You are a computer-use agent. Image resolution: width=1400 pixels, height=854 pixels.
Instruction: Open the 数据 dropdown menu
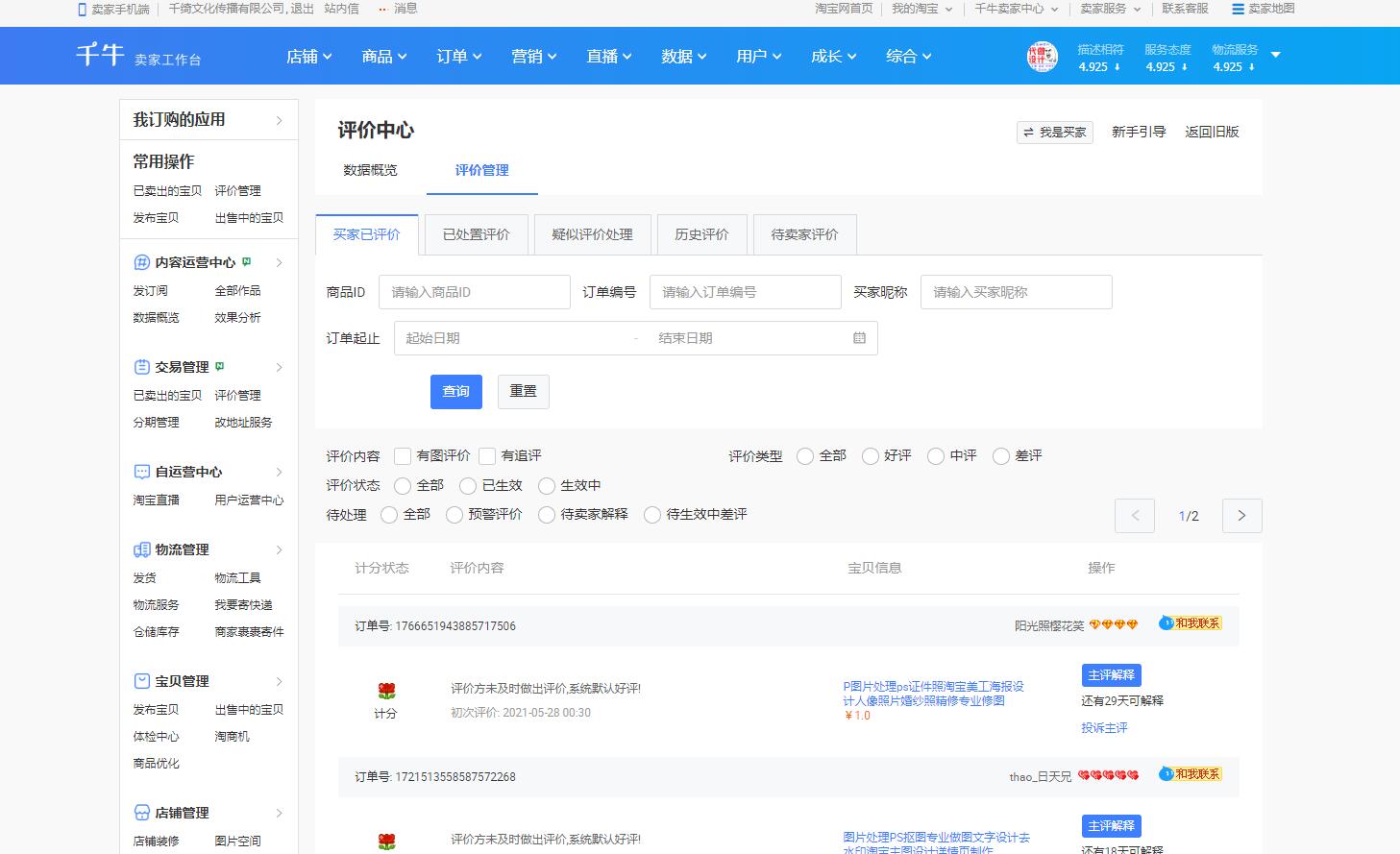pyautogui.click(x=684, y=57)
